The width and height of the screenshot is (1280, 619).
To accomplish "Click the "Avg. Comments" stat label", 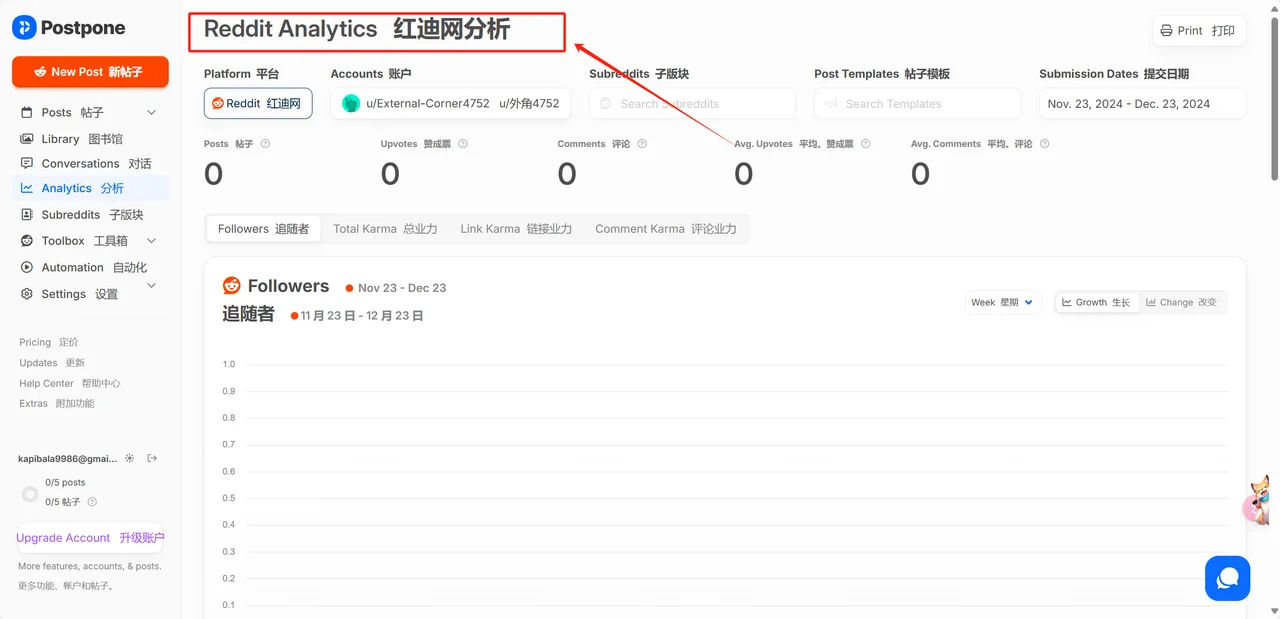I will 946,144.
